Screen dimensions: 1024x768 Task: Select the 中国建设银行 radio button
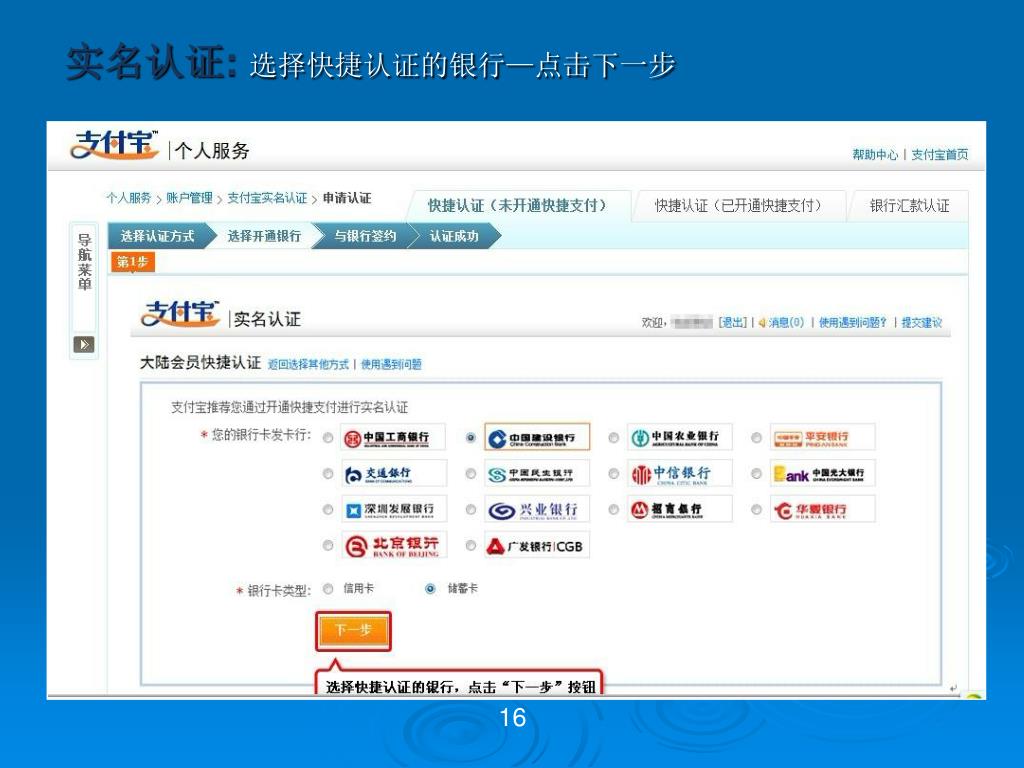471,438
